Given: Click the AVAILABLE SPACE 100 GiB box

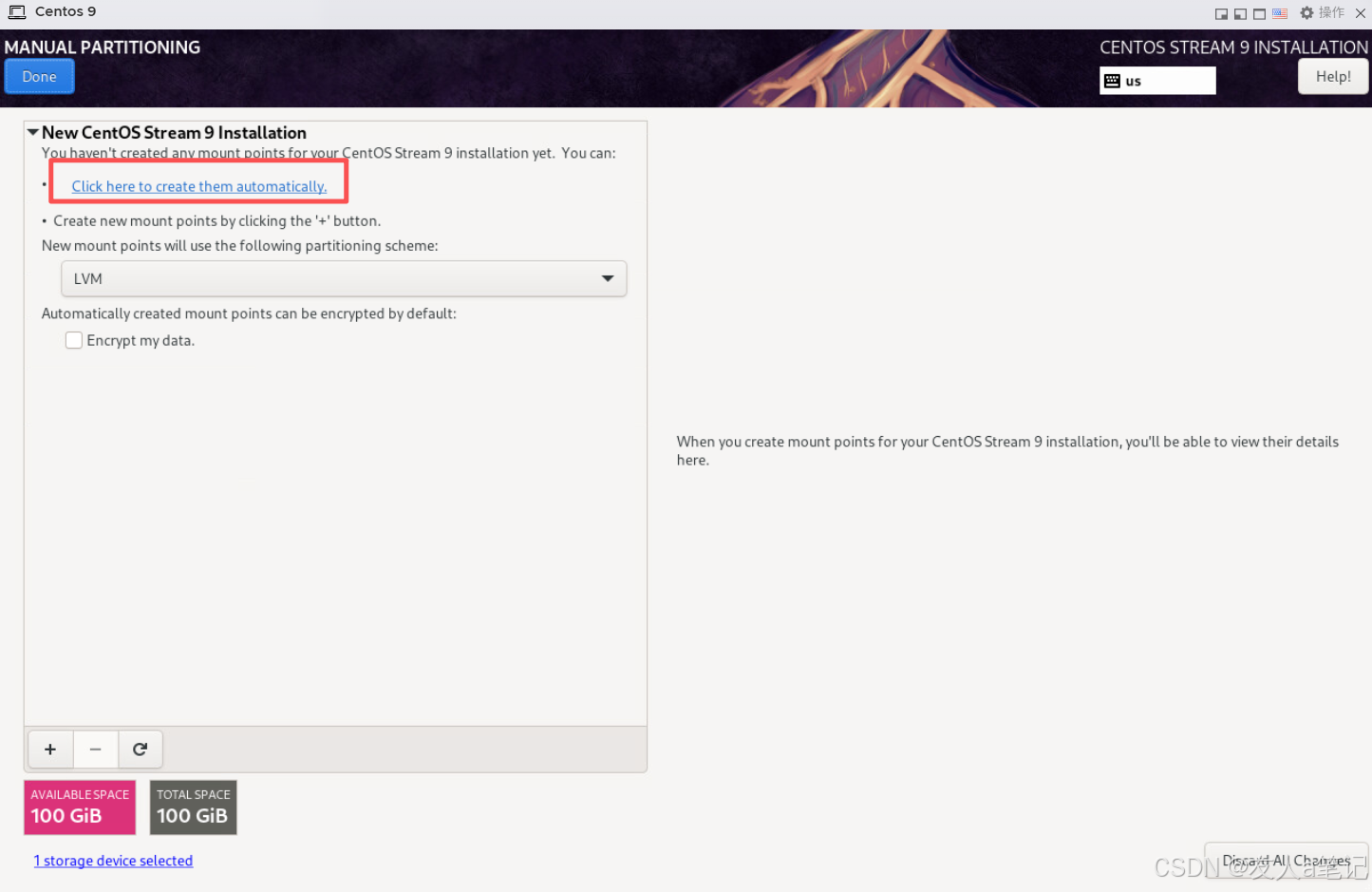Looking at the screenshot, I should pyautogui.click(x=80, y=807).
